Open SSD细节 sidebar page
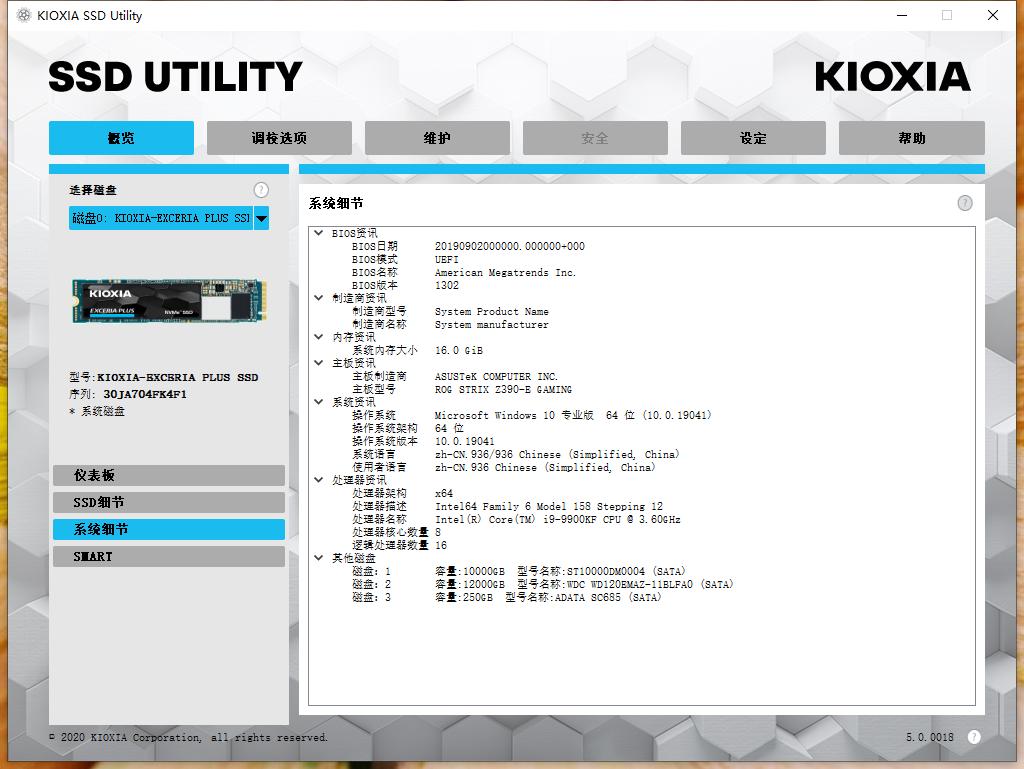Viewport: 1024px width, 769px height. (x=168, y=503)
